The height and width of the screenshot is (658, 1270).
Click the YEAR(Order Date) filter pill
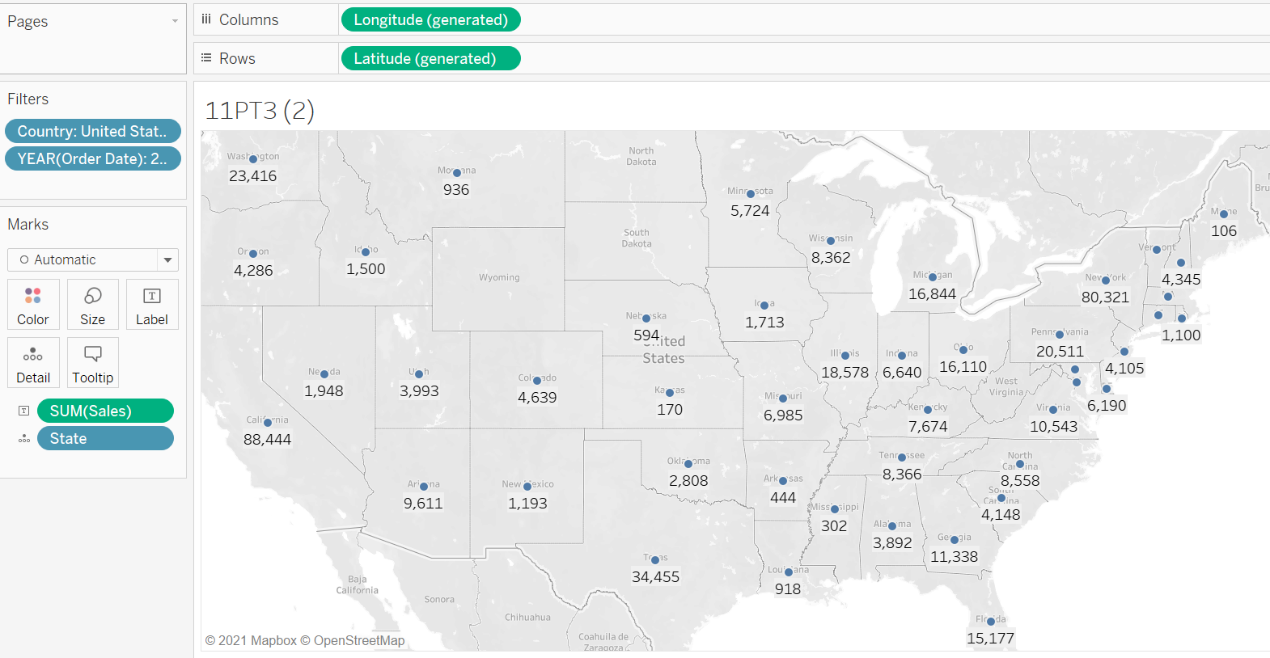(93, 158)
